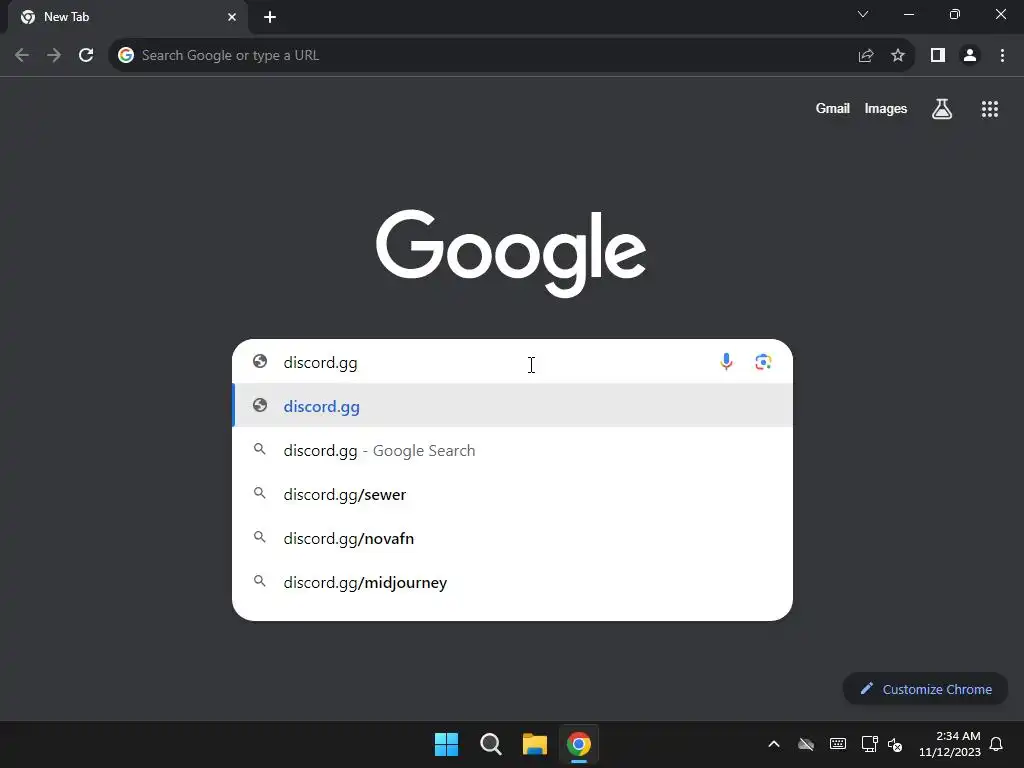Open a new tab with the plus button
1024x768 pixels.
[x=270, y=17]
